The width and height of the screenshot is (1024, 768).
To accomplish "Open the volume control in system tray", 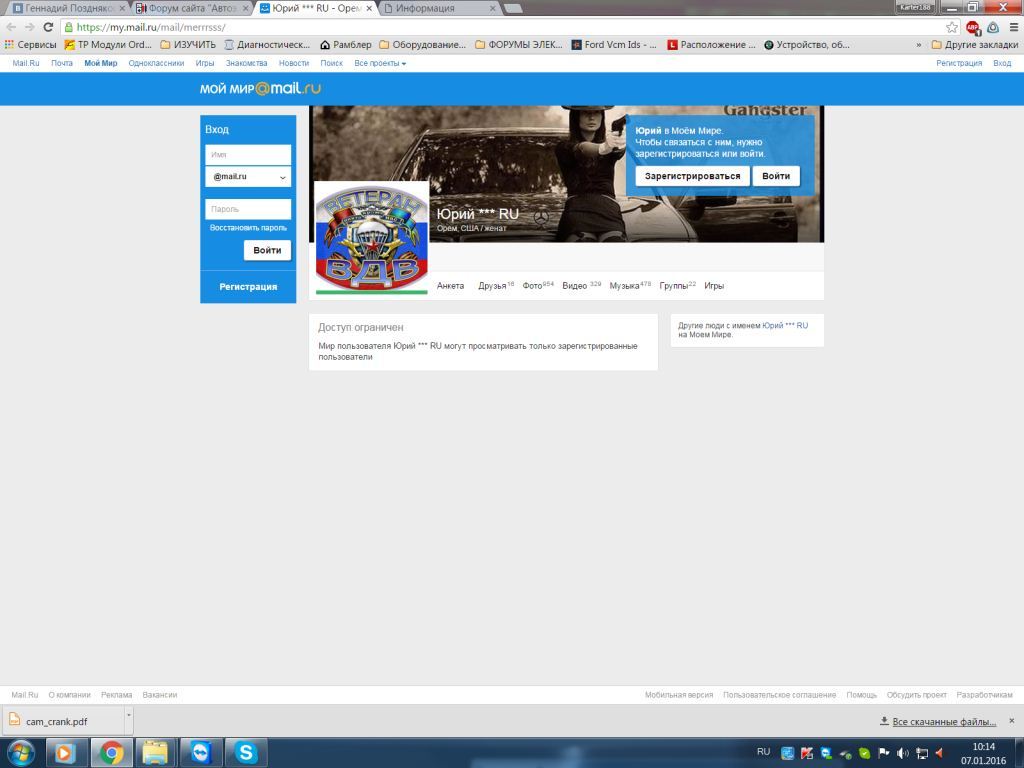I will tap(903, 753).
